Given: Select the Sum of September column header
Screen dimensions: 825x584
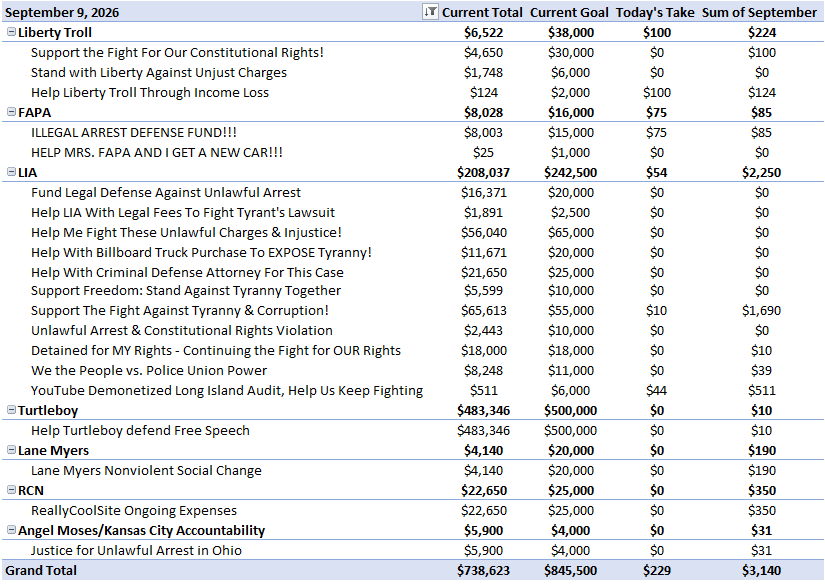Looking at the screenshot, I should tap(759, 12).
